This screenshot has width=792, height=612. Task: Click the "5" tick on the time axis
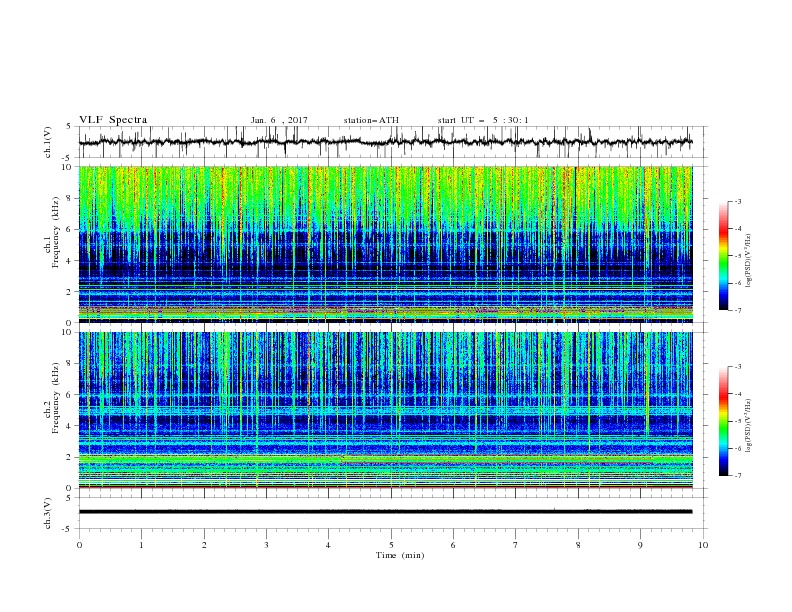coord(391,545)
